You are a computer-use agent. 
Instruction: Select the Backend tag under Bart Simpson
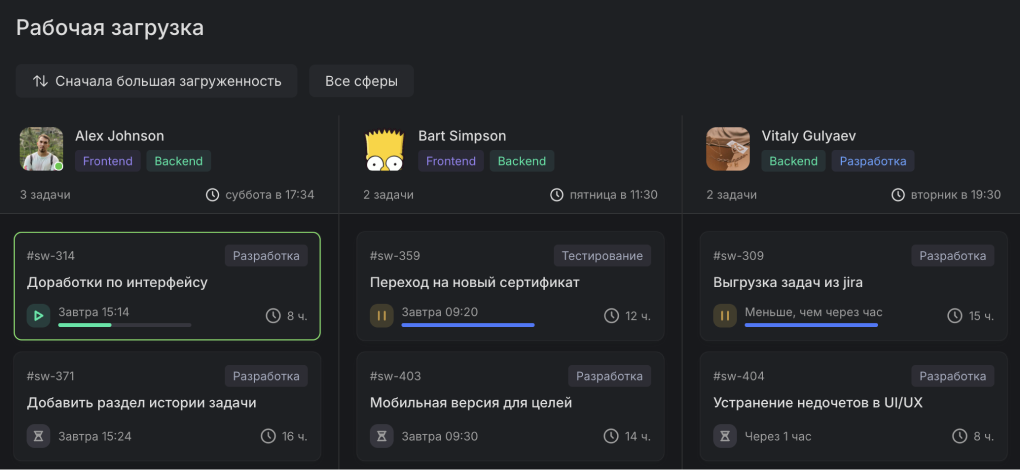click(x=522, y=161)
